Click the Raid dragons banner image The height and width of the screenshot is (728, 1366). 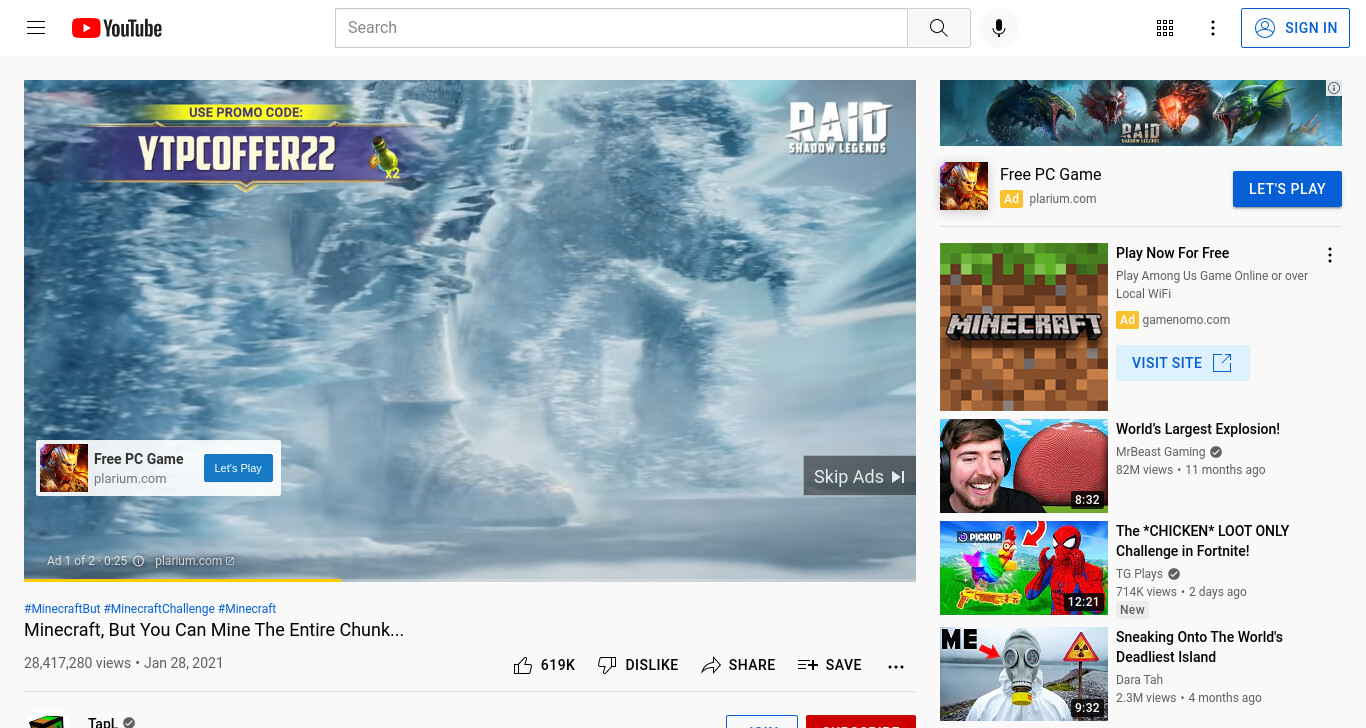tap(1141, 113)
